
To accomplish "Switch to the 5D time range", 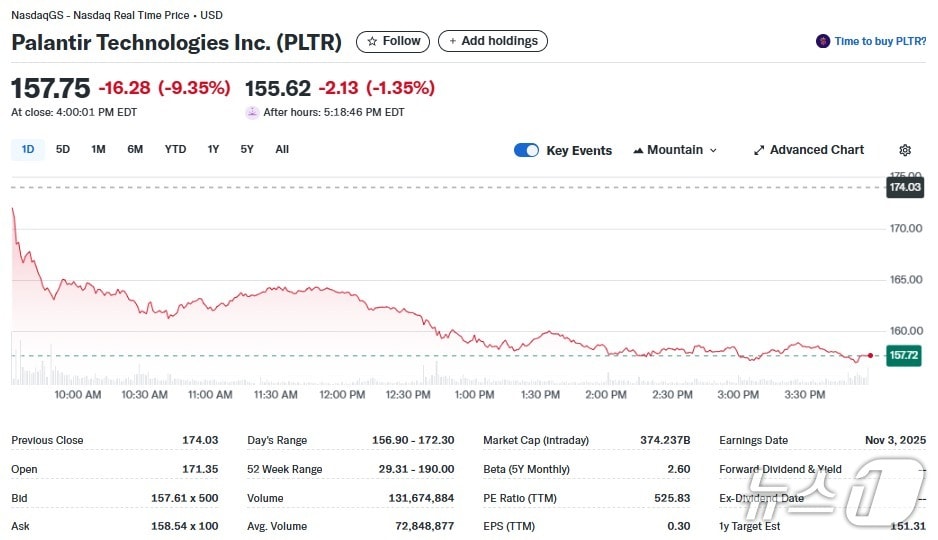I will click(63, 149).
